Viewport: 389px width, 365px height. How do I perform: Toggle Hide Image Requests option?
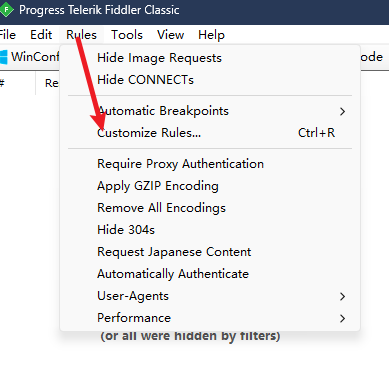pyautogui.click(x=159, y=58)
